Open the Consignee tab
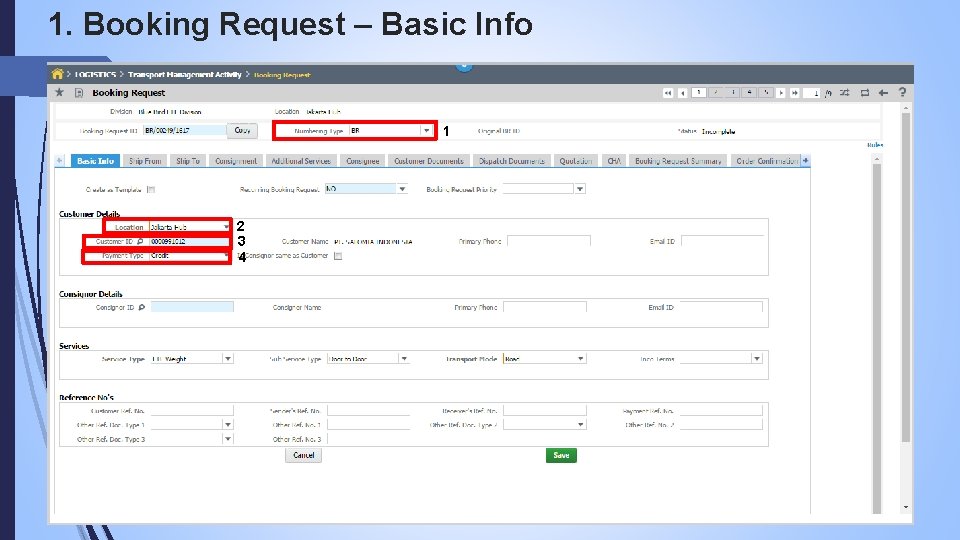Viewport: 960px width, 540px height. [362, 161]
